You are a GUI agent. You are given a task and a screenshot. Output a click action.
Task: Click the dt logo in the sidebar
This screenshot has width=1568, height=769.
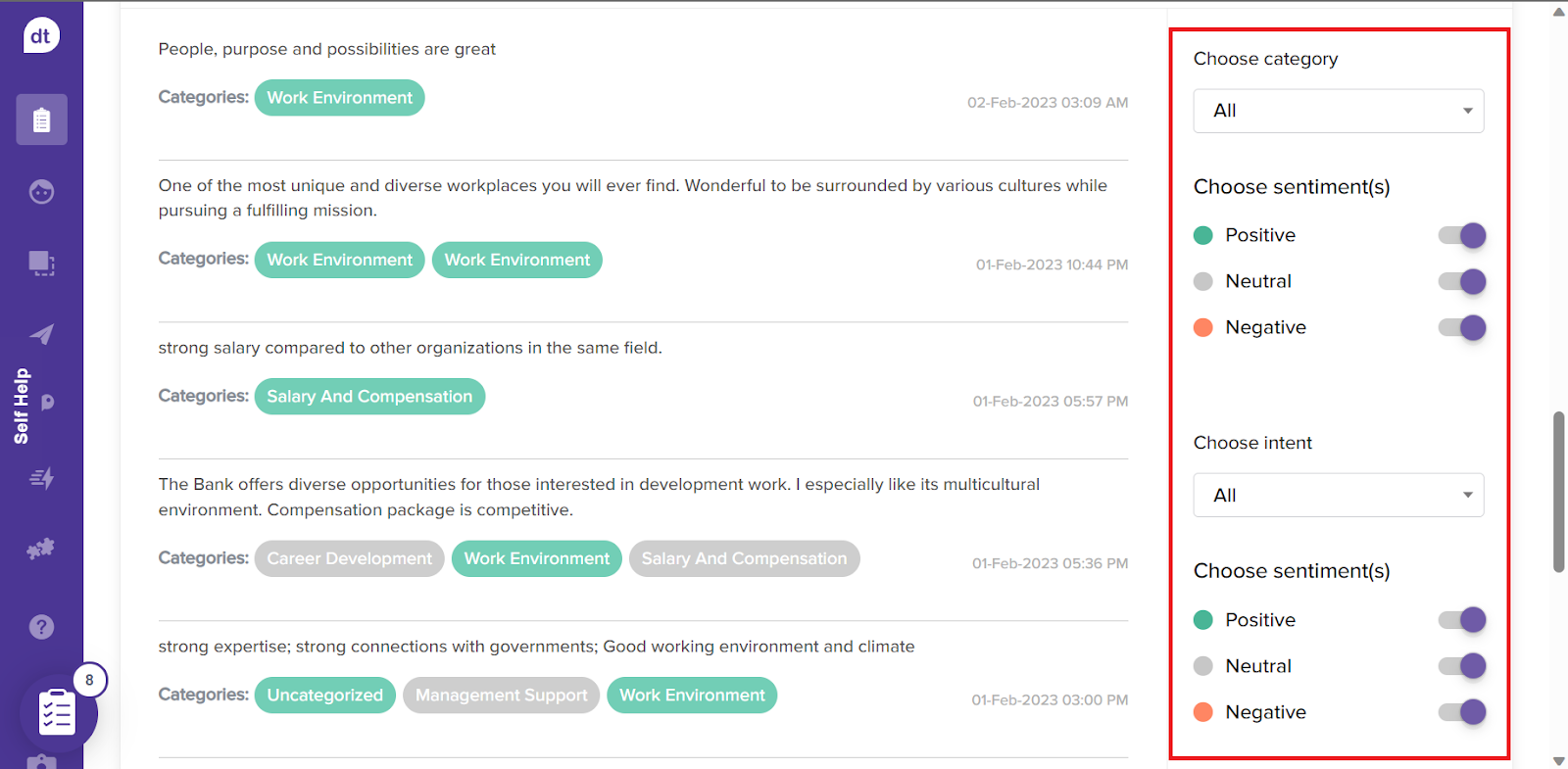click(x=41, y=36)
